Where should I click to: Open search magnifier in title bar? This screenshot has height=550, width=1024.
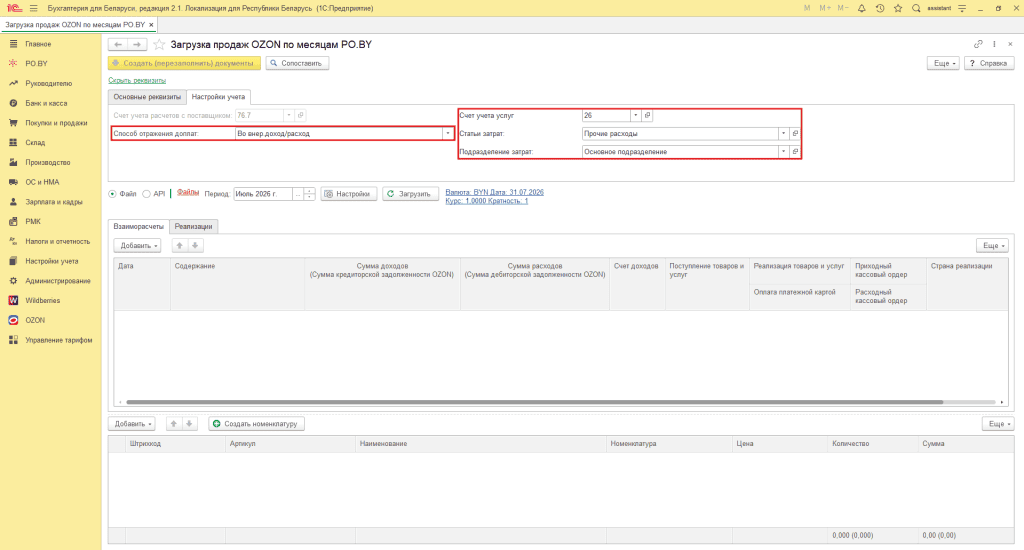[916, 8]
